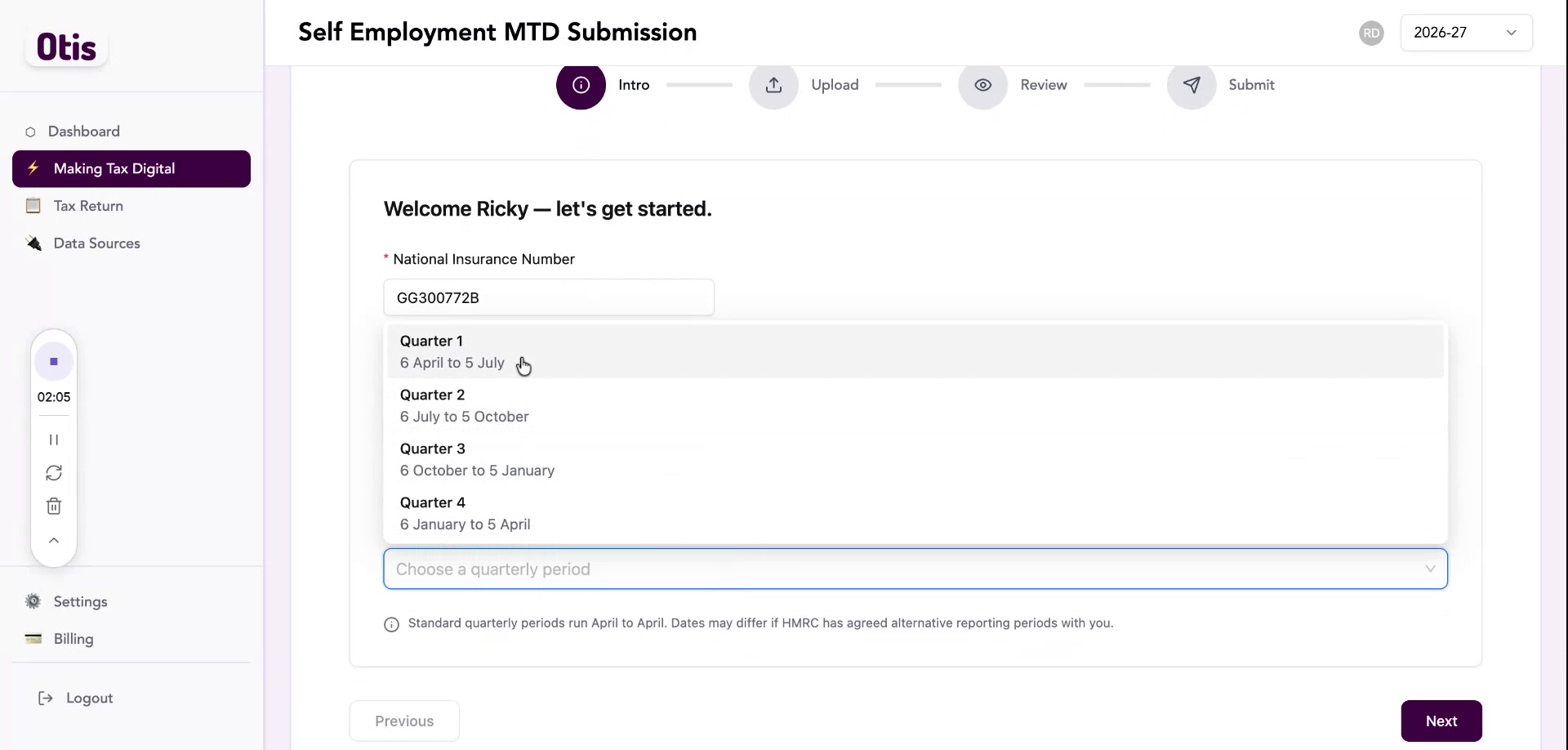This screenshot has height=750, width=1568.
Task: Click the Submit step paper plane icon
Action: (x=1192, y=85)
